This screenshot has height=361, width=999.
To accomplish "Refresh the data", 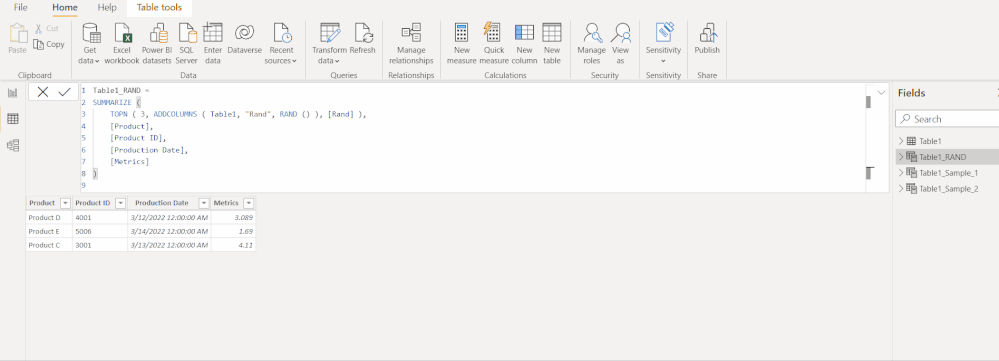I will (363, 38).
